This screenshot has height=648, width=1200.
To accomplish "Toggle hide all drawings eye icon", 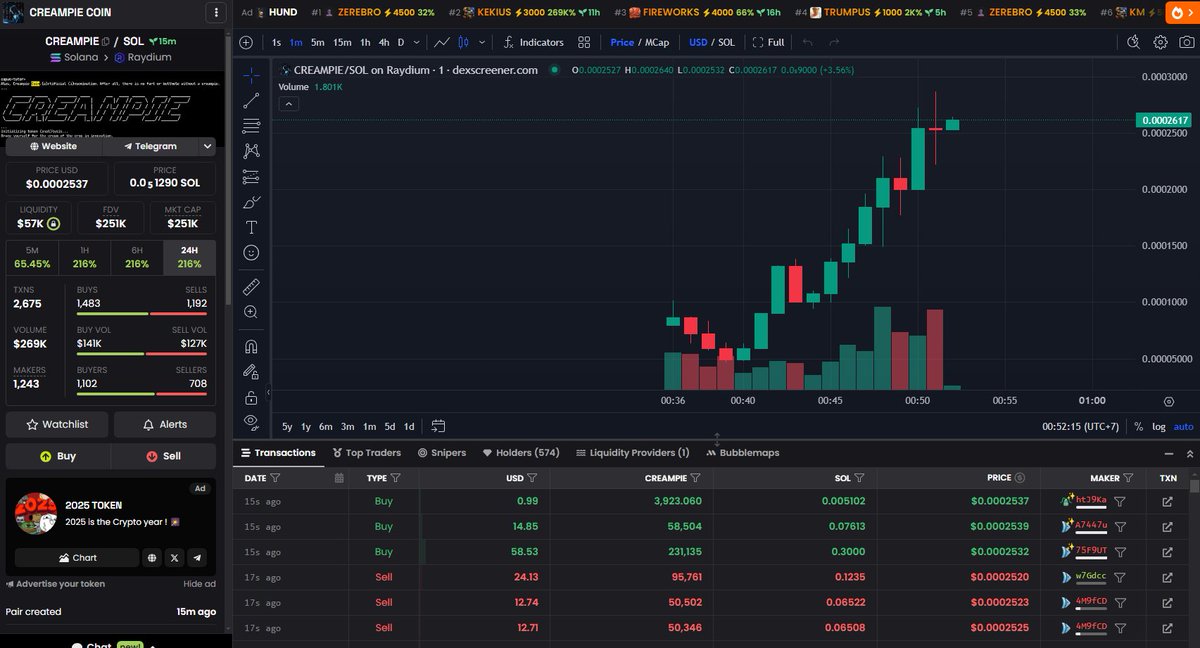I will 251,421.
